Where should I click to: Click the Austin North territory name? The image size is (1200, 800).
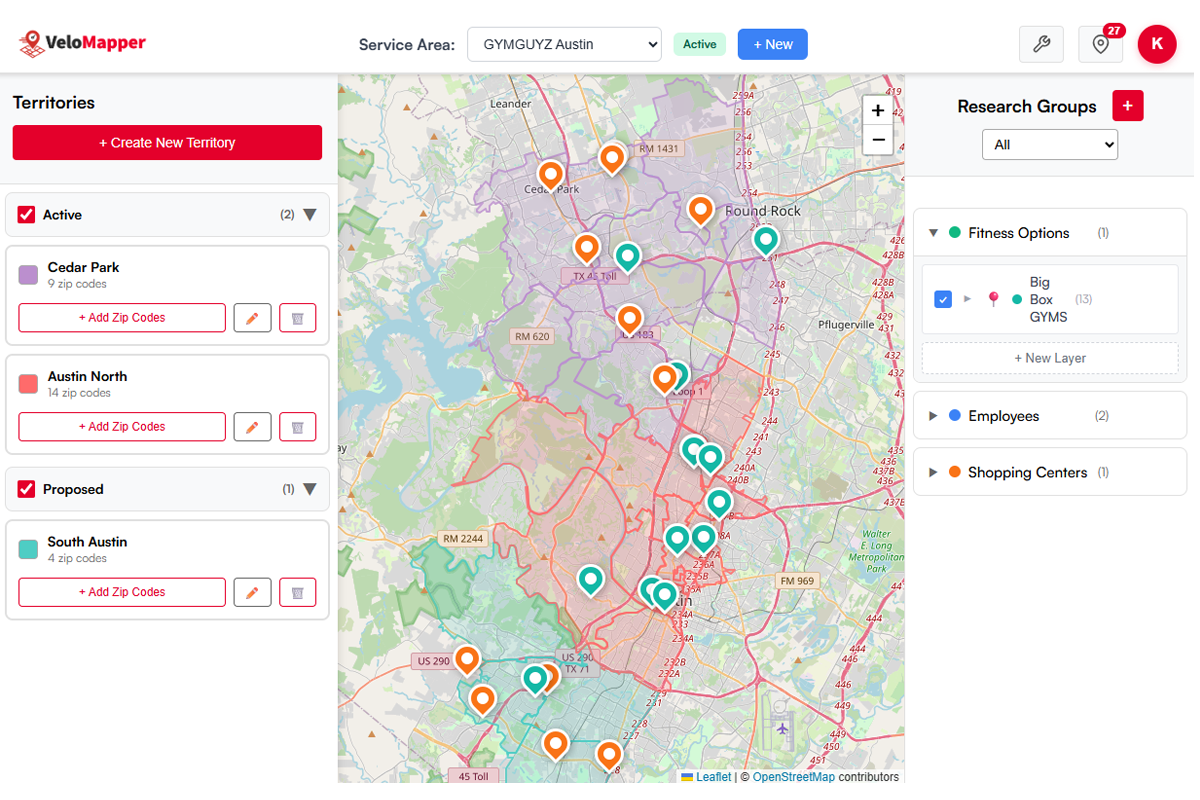tap(87, 376)
